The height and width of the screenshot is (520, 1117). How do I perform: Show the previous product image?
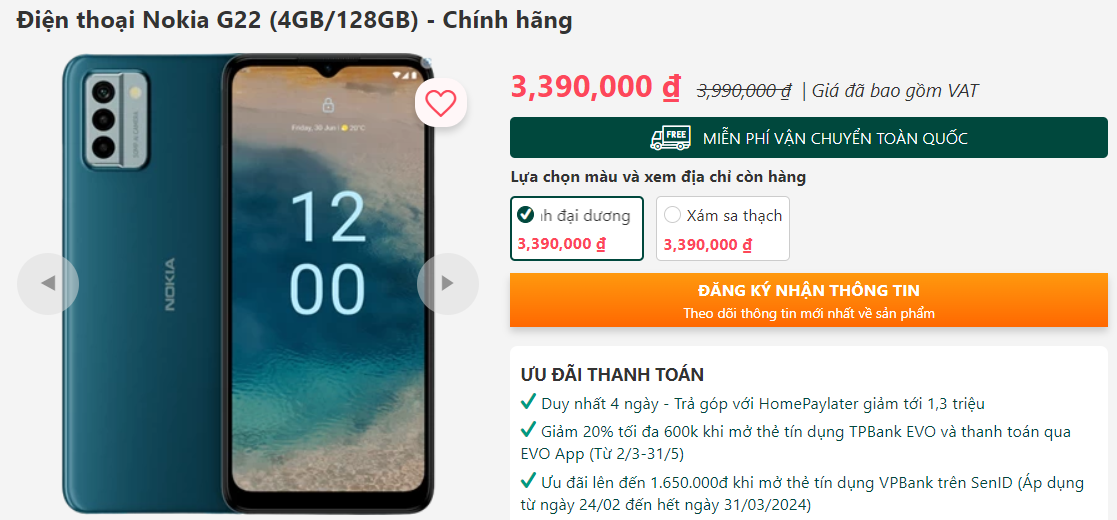pos(48,284)
